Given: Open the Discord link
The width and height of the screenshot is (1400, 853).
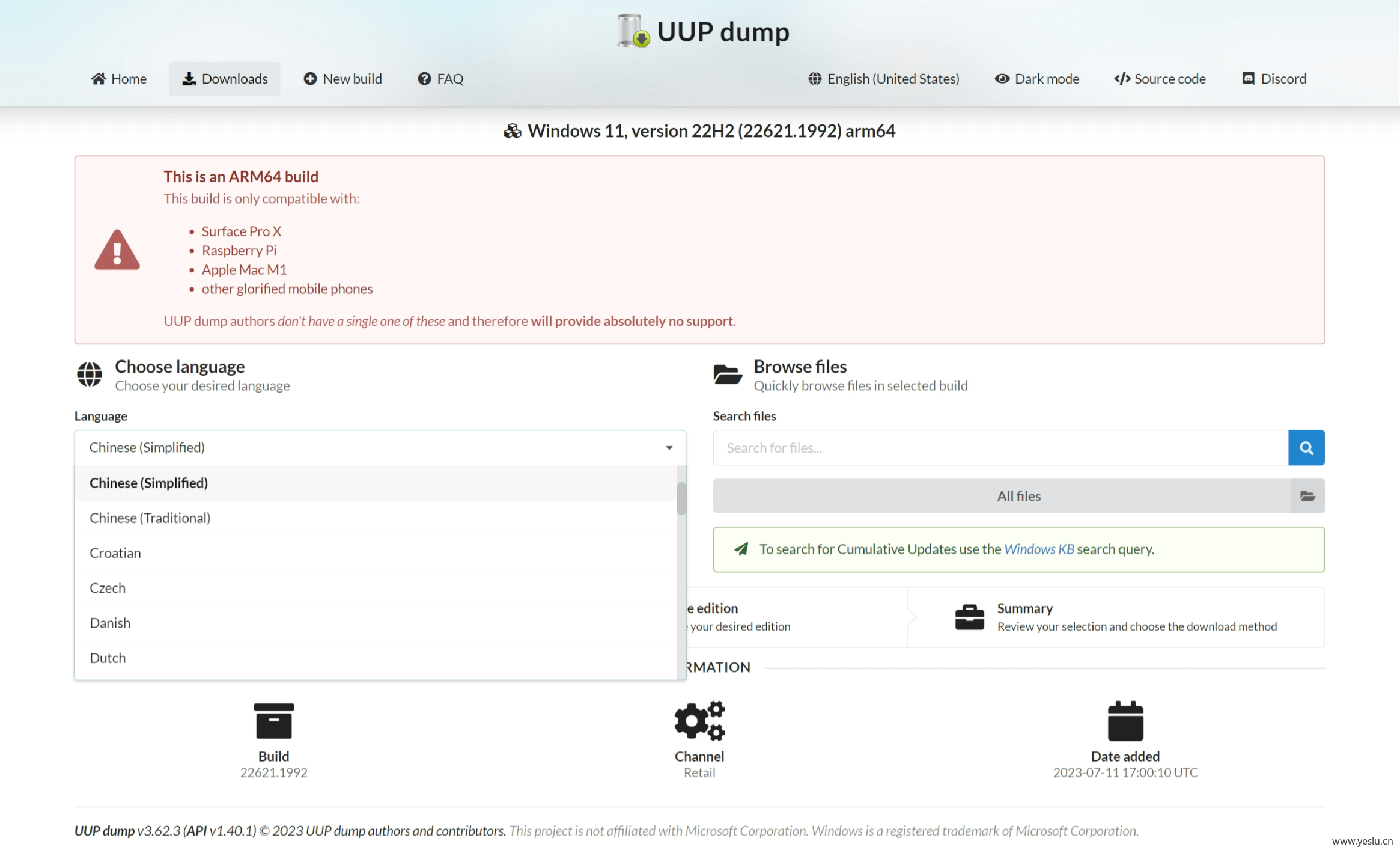Looking at the screenshot, I should point(1274,79).
